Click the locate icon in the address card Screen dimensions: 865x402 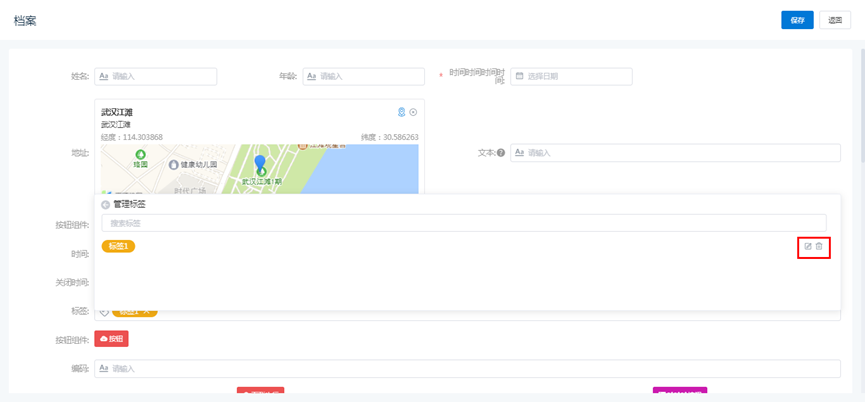click(x=401, y=112)
